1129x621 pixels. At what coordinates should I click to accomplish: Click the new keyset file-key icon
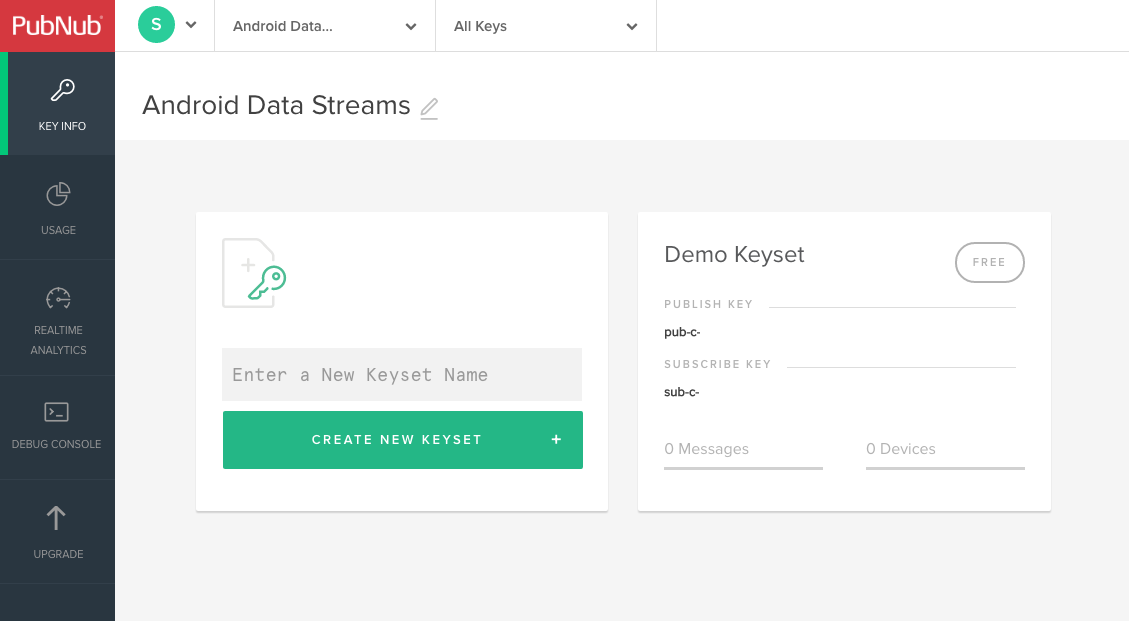[x=254, y=273]
